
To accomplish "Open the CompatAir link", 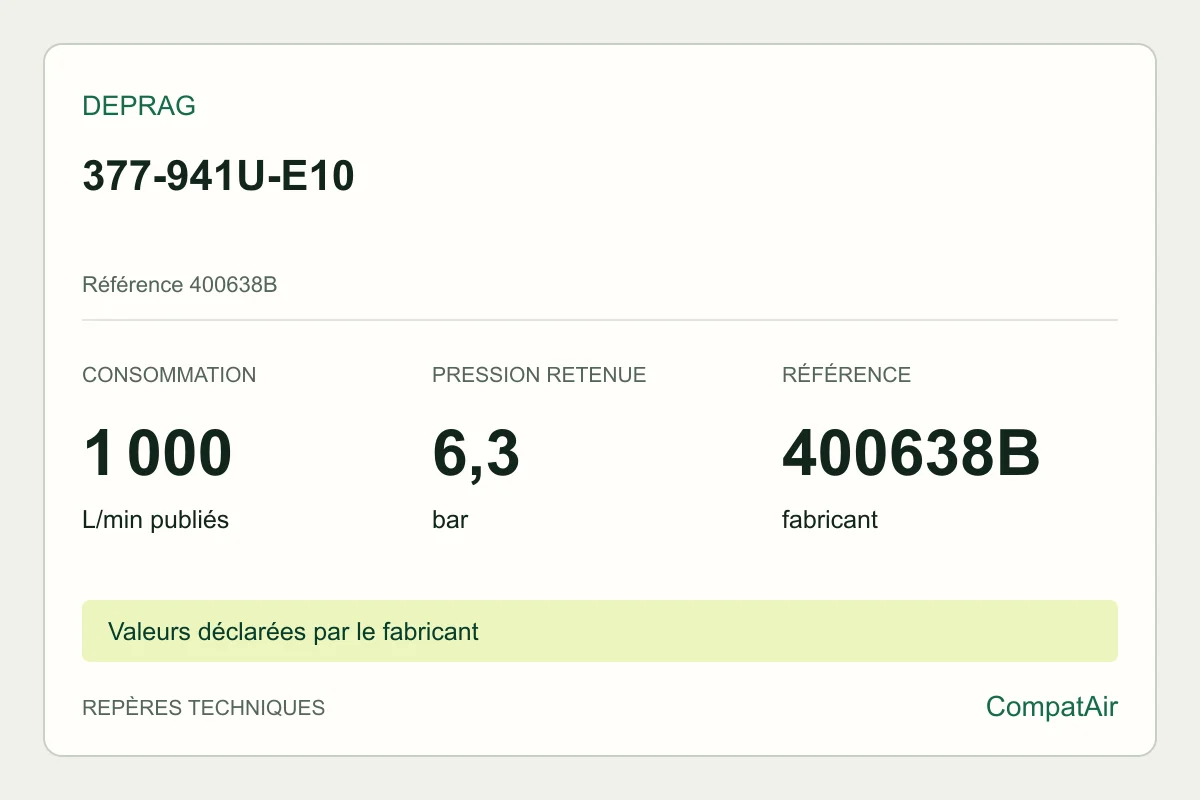I will (1052, 707).
